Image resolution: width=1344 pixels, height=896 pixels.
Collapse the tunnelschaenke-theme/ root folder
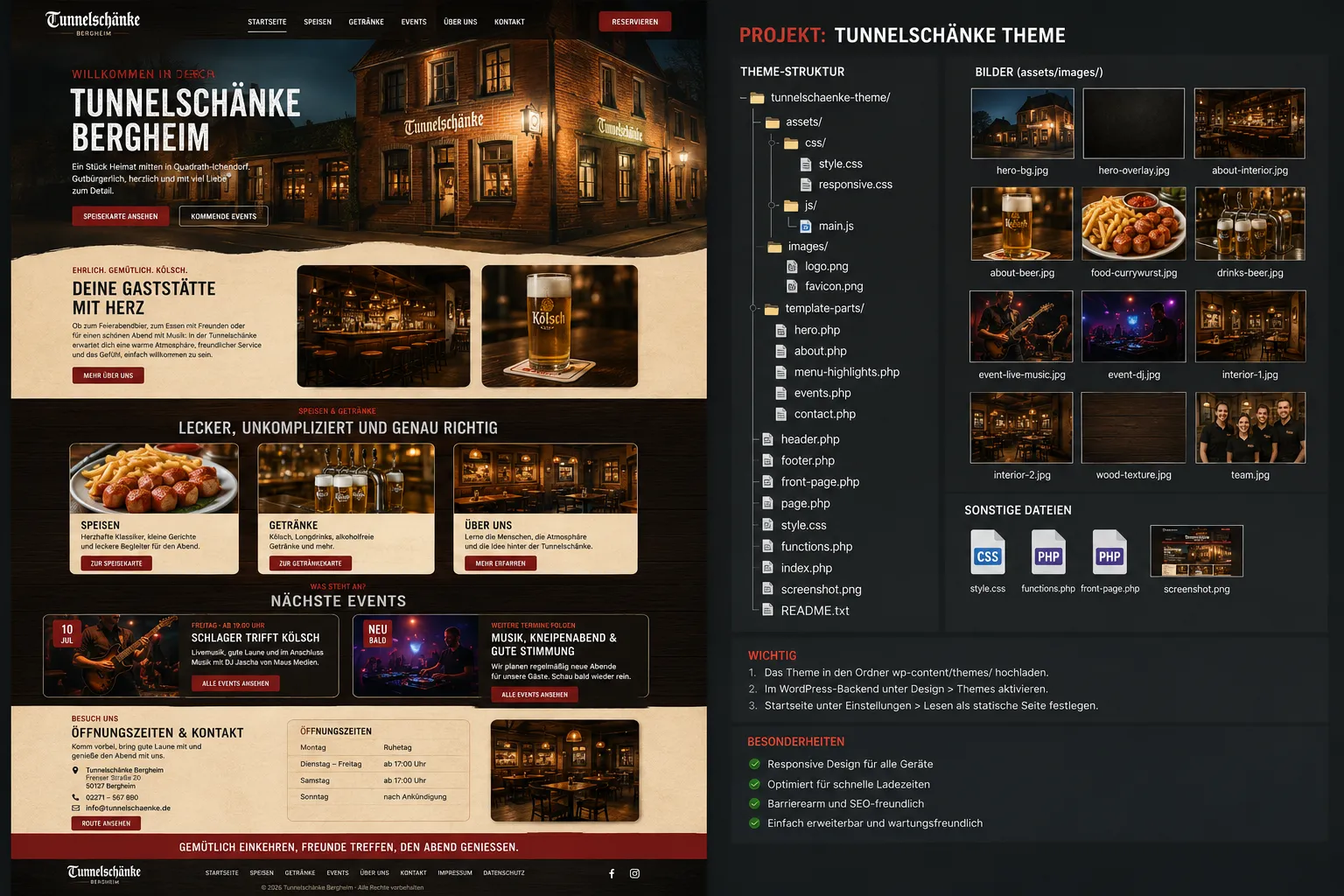coord(743,98)
